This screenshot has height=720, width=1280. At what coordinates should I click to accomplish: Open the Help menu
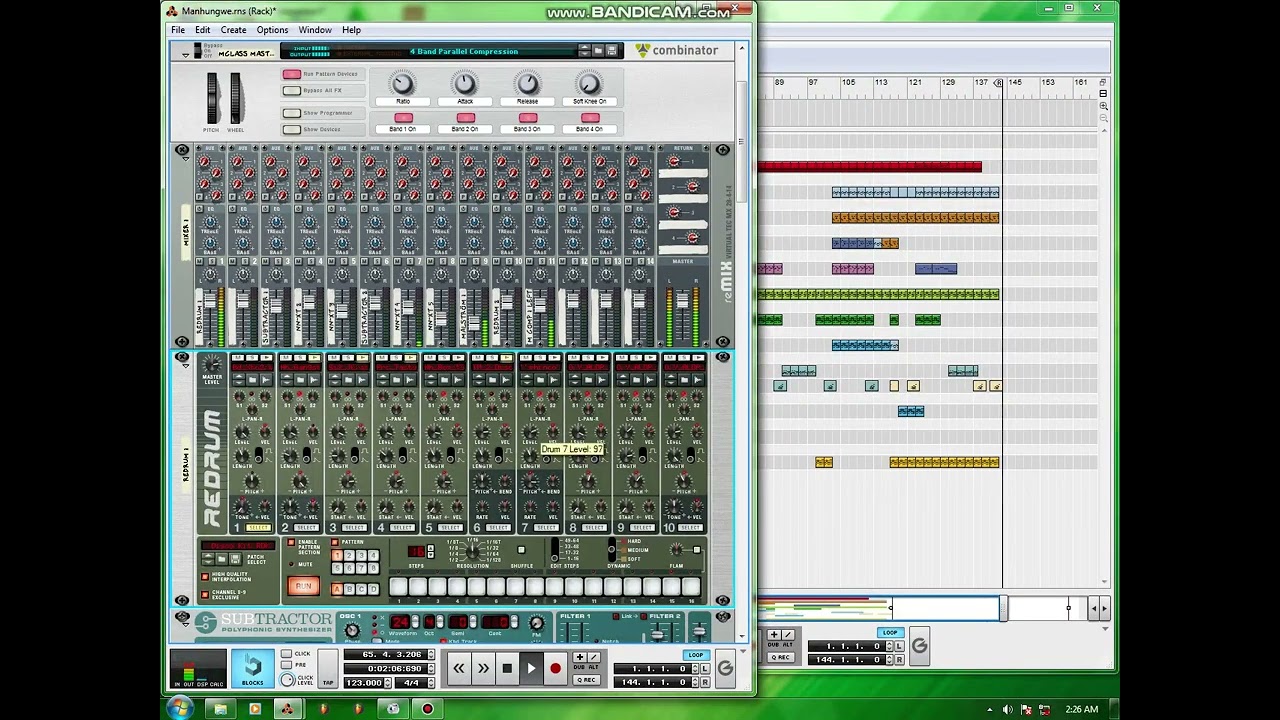click(351, 30)
